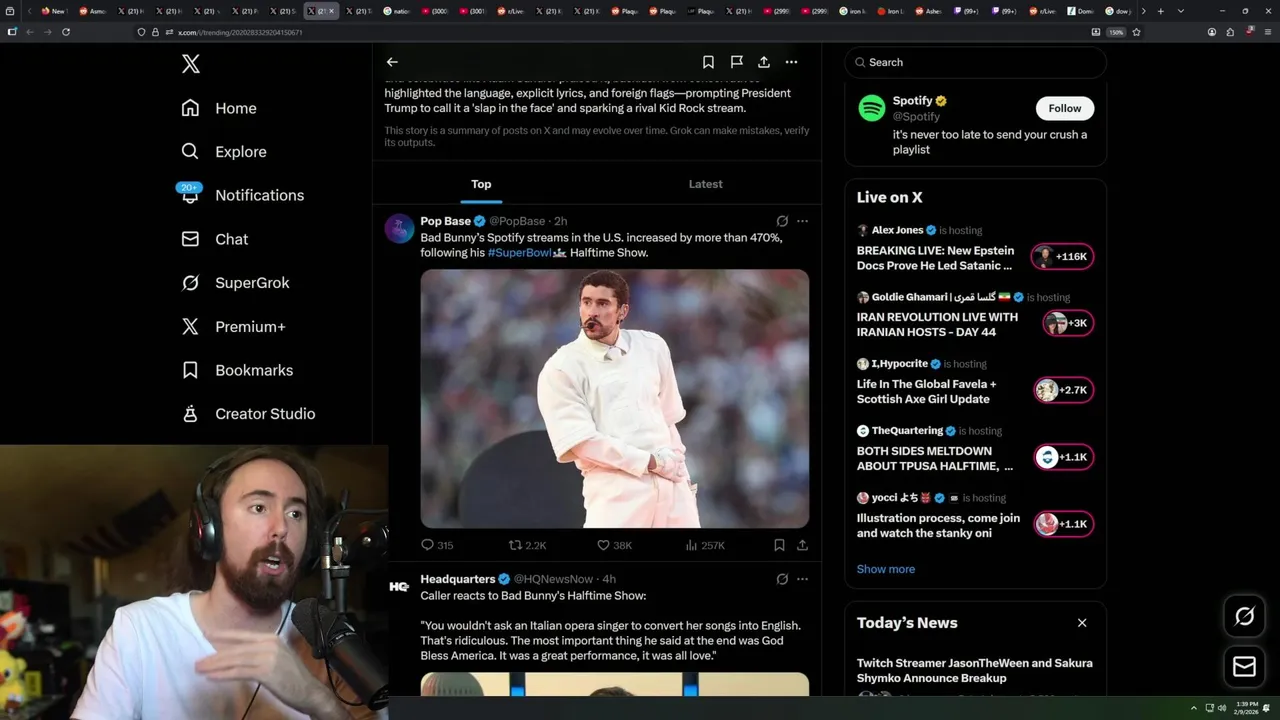Open the list all tabs dropdown

(1181, 11)
